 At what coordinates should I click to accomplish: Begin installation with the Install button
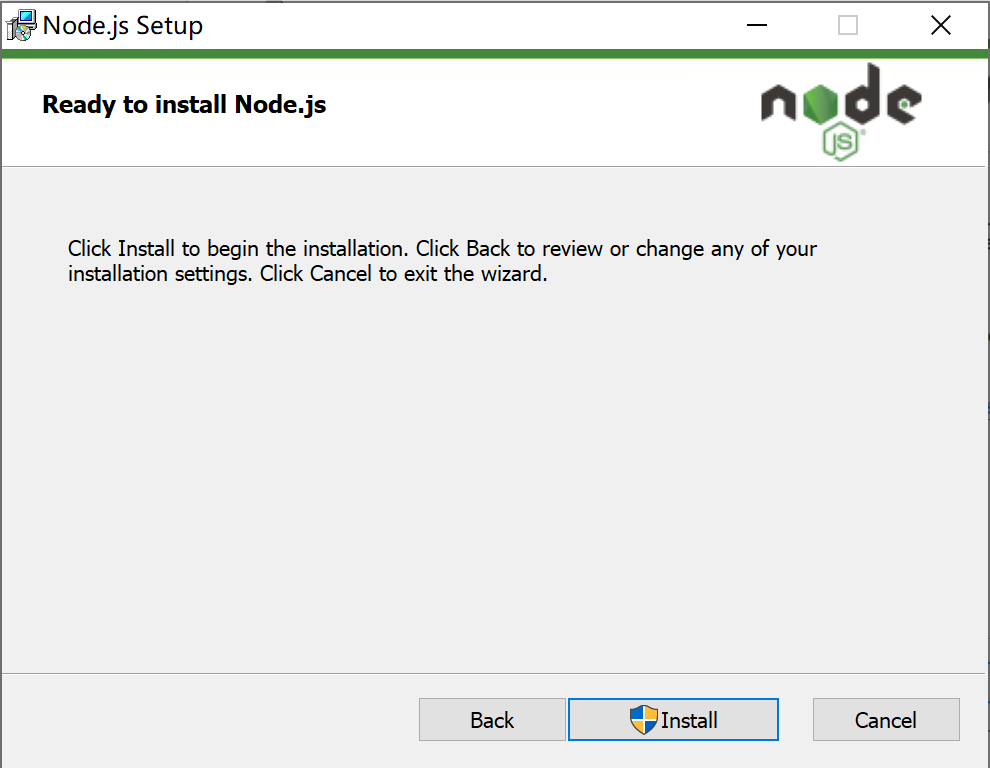pos(673,719)
